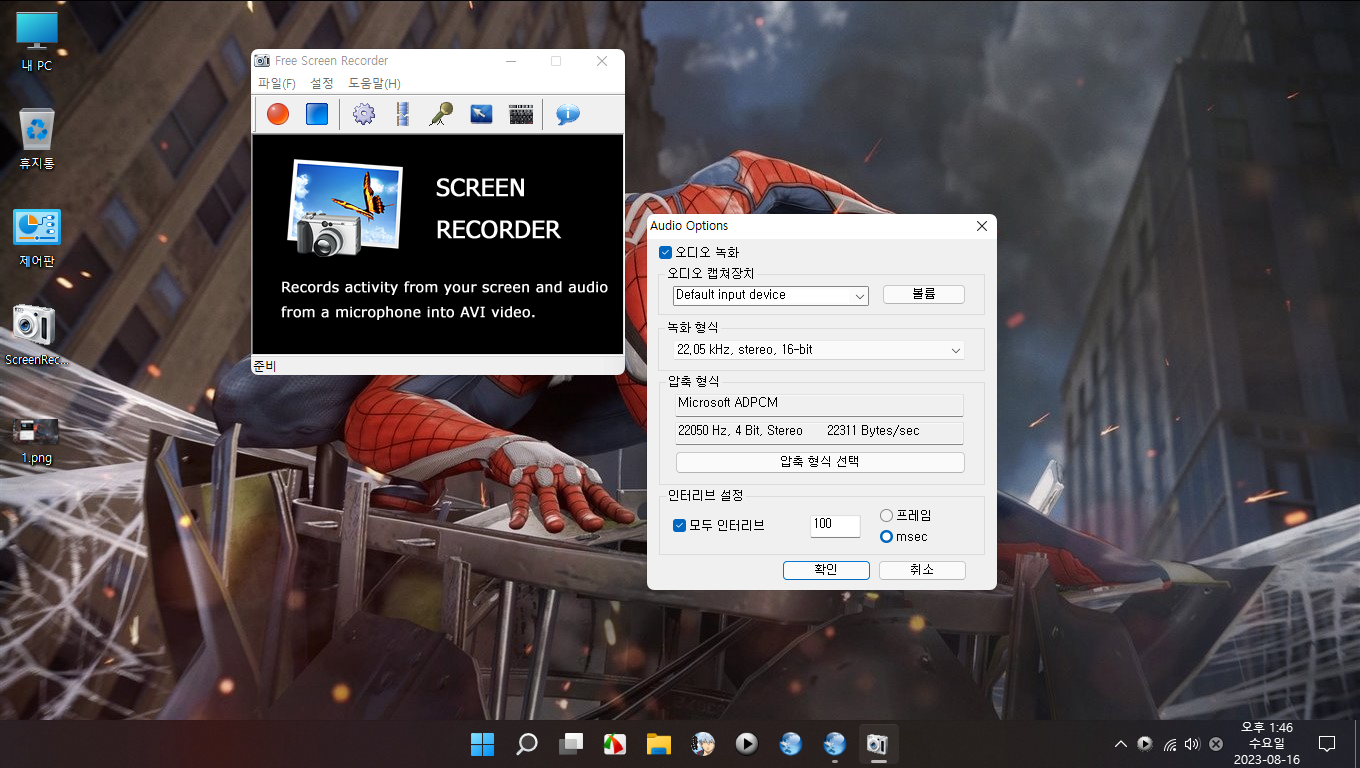Screen dimensions: 1360x768
Task: Stop recording with the blue square button
Action: pos(317,114)
